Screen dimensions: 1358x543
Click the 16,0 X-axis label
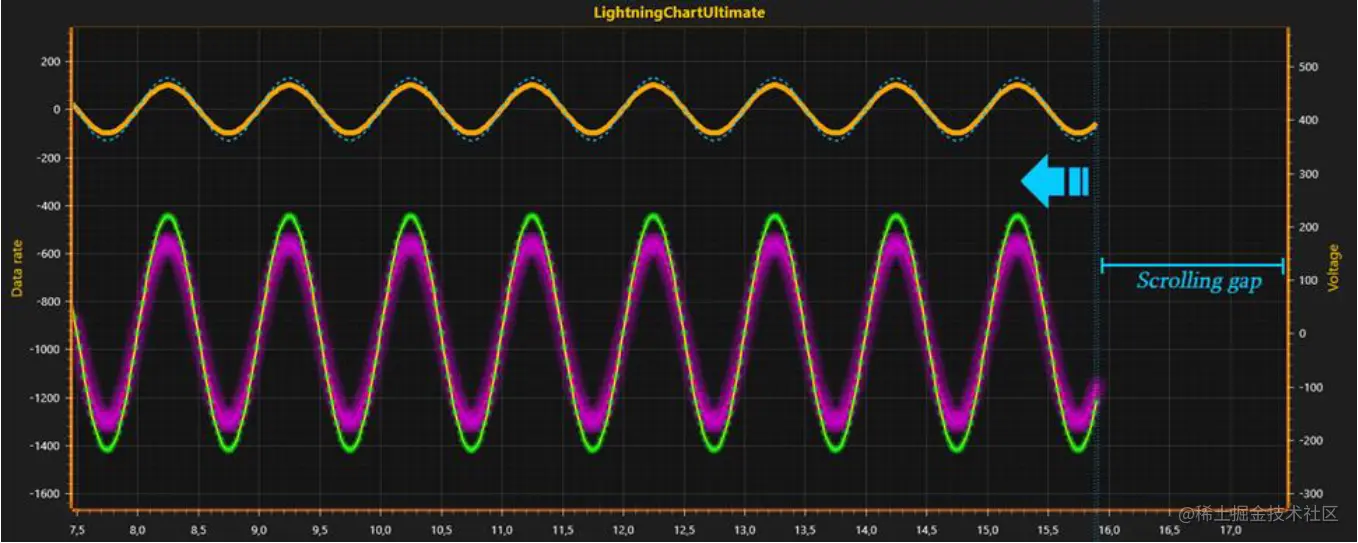click(x=1109, y=529)
